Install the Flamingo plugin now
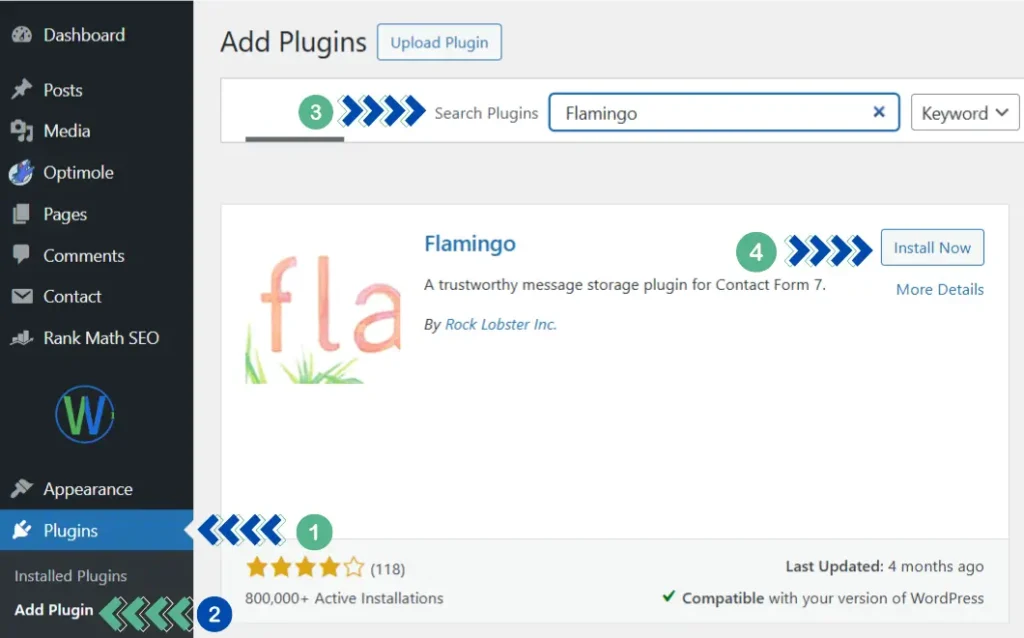 click(x=932, y=248)
